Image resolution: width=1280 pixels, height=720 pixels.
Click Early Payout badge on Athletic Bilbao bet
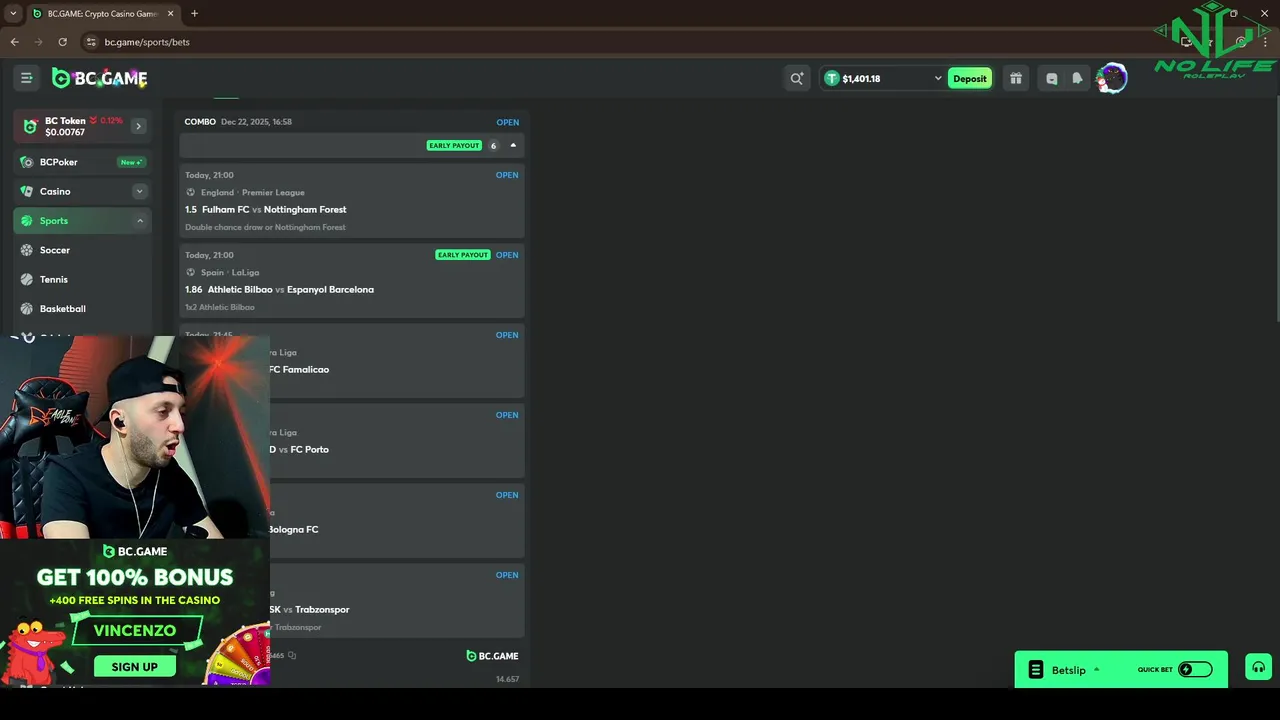point(462,255)
